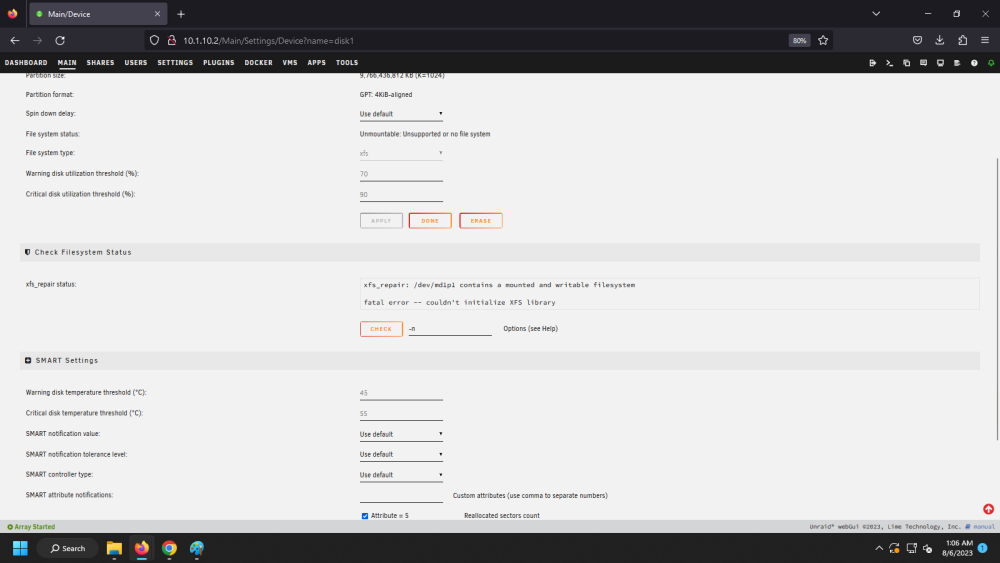The height and width of the screenshot is (563, 1000).
Task: Click the CHECK filesystem button
Action: click(381, 329)
